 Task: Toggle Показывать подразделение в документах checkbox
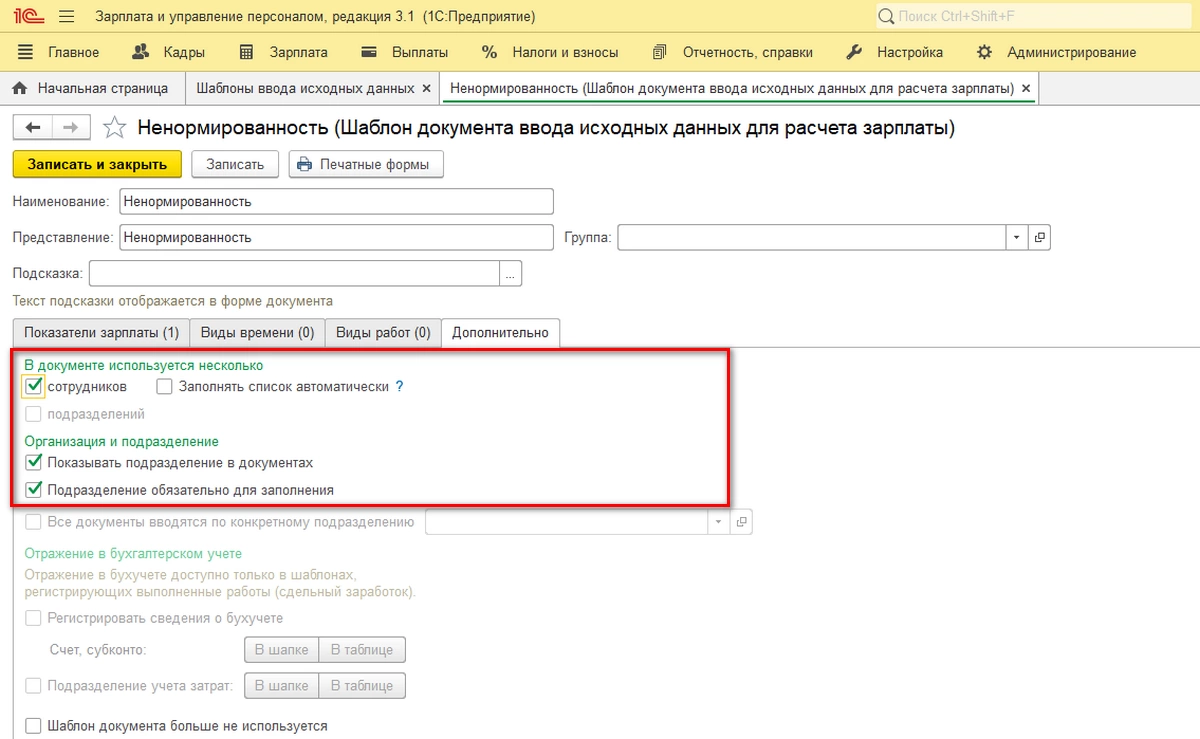(x=34, y=463)
